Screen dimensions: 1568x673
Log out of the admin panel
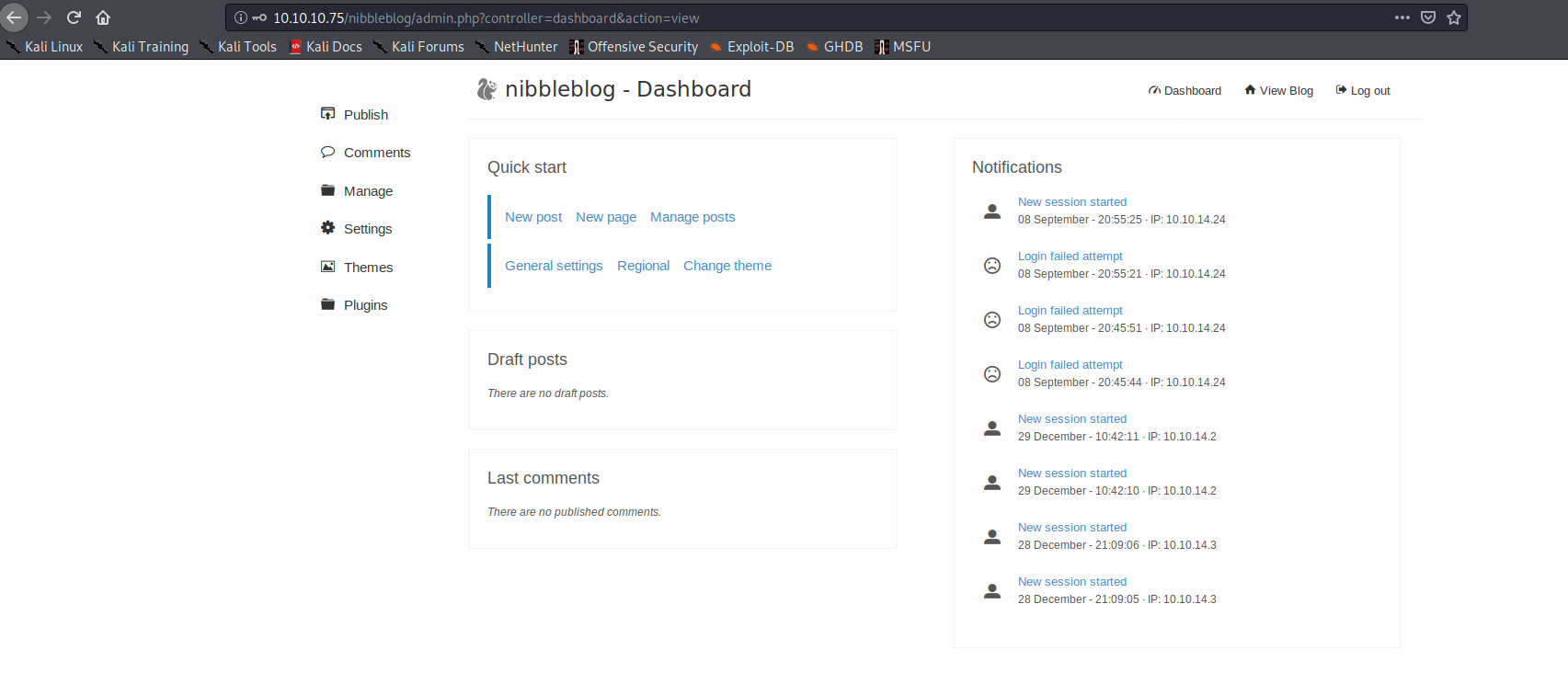(1362, 90)
